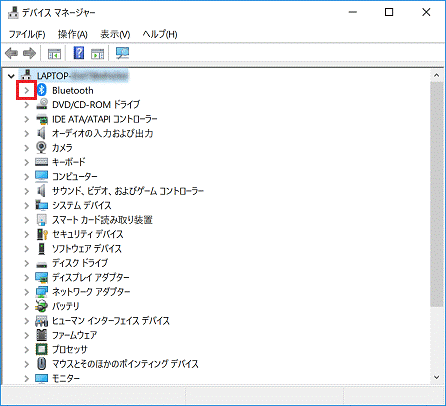Select the オーディオの入力および出力 label
The height and width of the screenshot is (406, 446).
[x=103, y=133]
